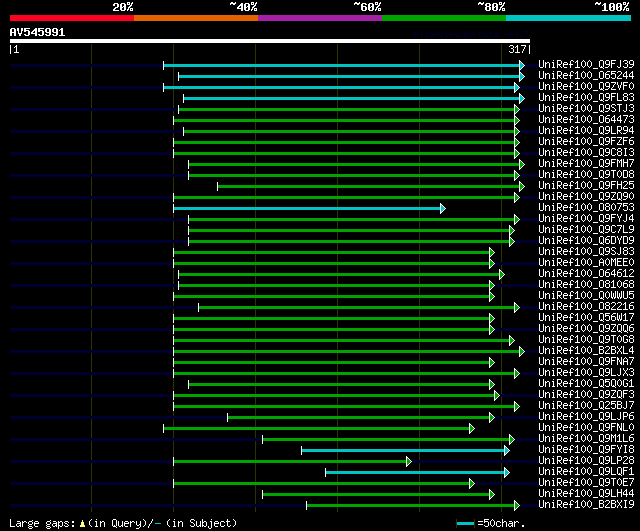Select the UniRef100_O80753 label
Viewport: 640px width, 531px height.
click(x=586, y=207)
